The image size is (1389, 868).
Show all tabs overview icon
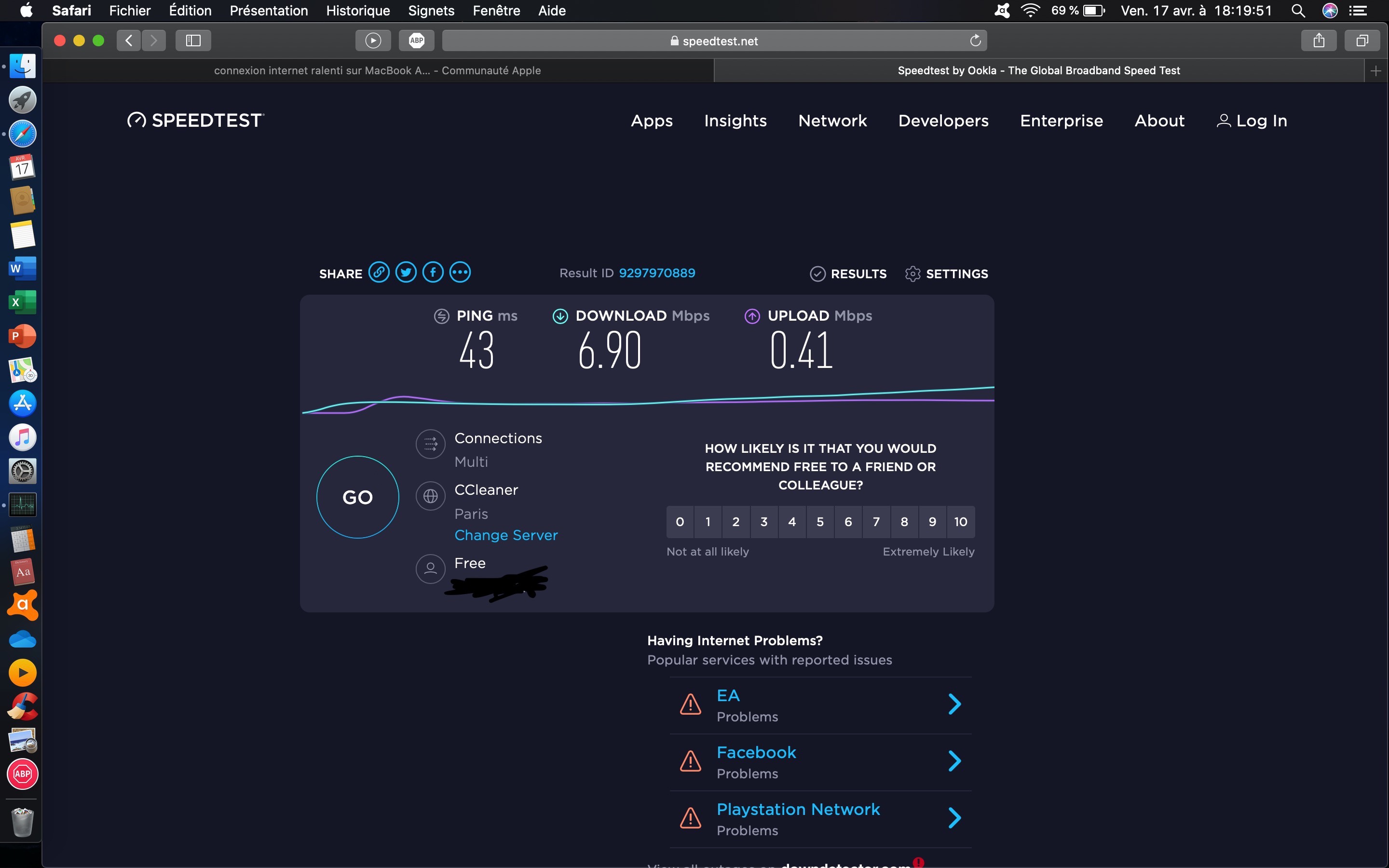(x=1362, y=40)
